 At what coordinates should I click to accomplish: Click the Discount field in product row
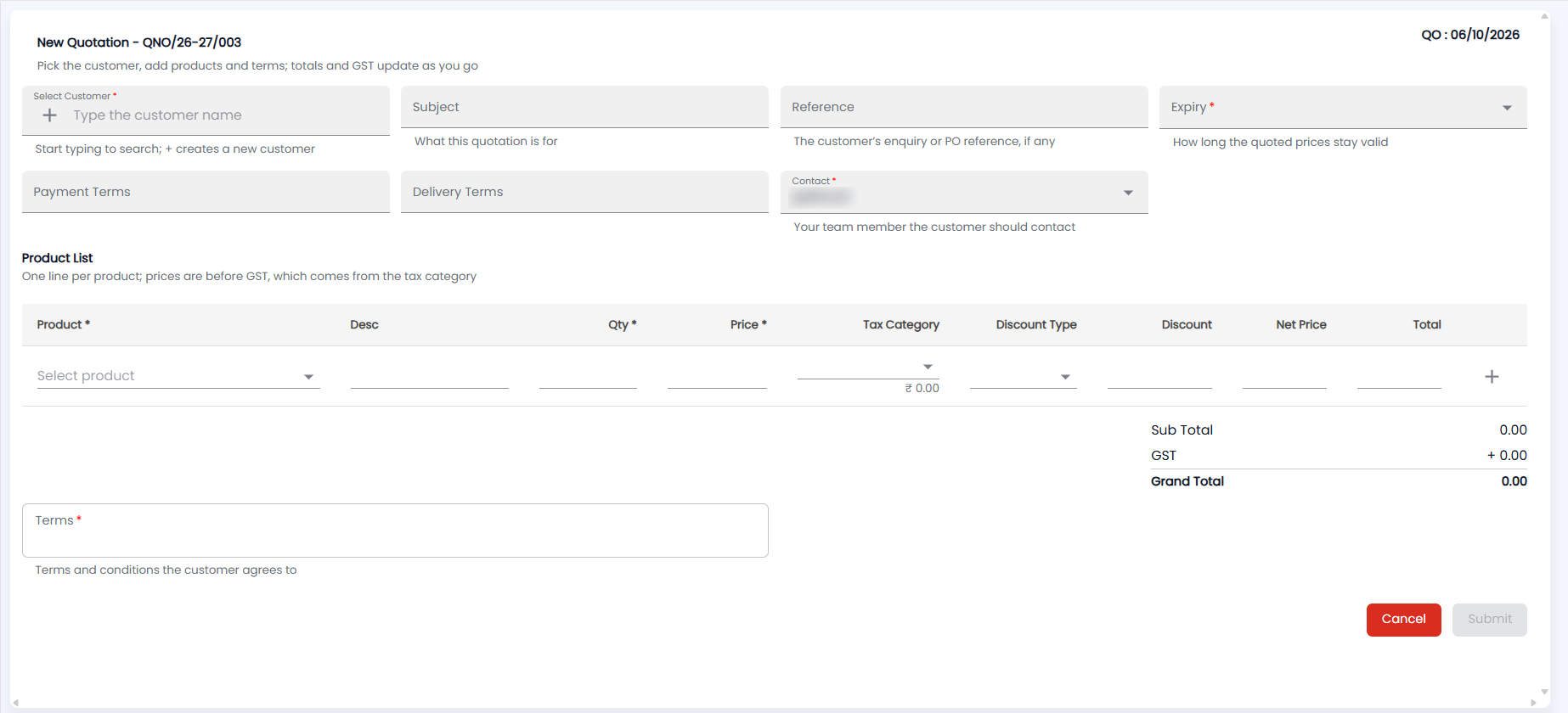[x=1159, y=377]
